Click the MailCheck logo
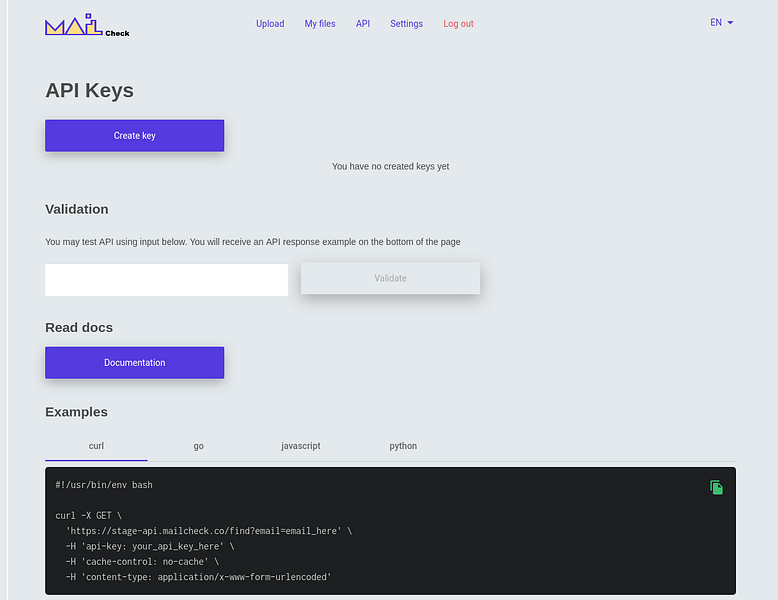The height and width of the screenshot is (600, 778). tap(87, 24)
